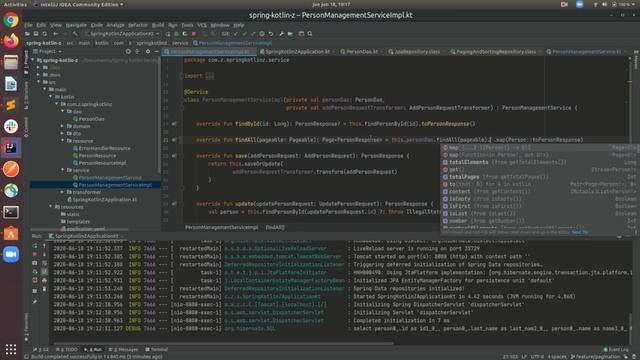Click the Back navigation arrow
Image resolution: width=640 pixels, height=360 pixels.
tap(55, 34)
